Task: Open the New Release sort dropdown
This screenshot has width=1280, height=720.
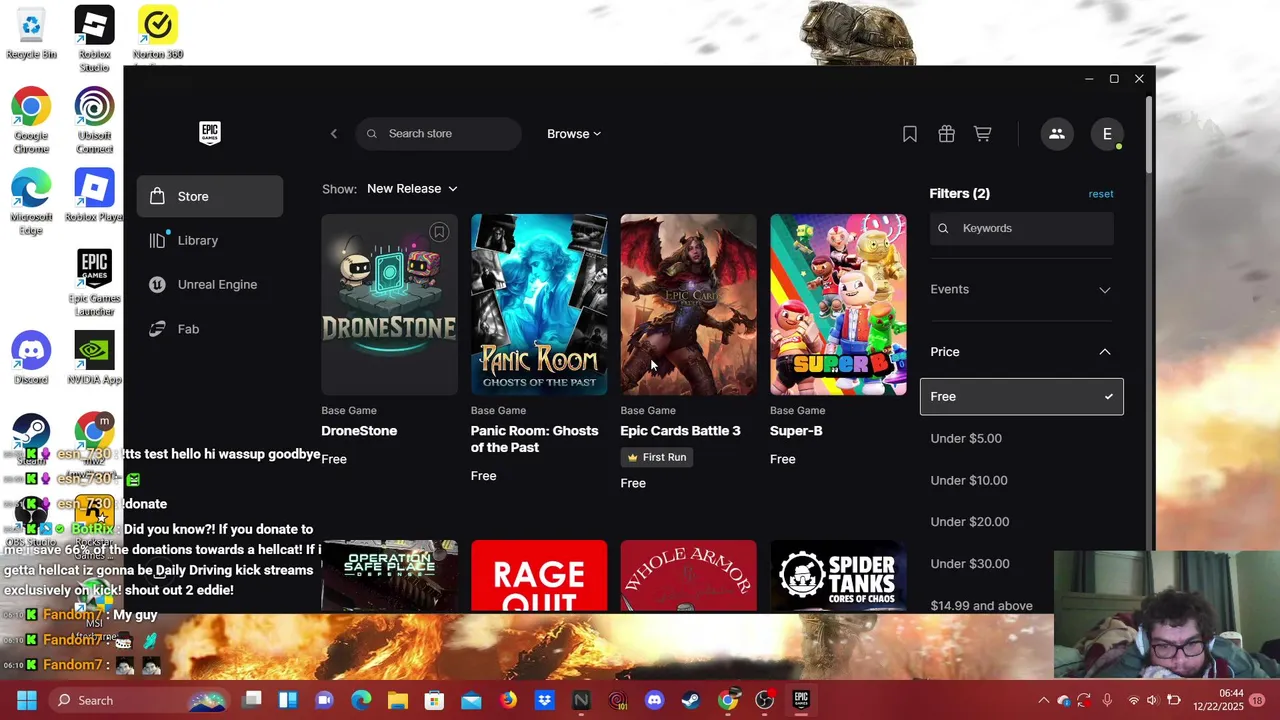Action: [412, 189]
